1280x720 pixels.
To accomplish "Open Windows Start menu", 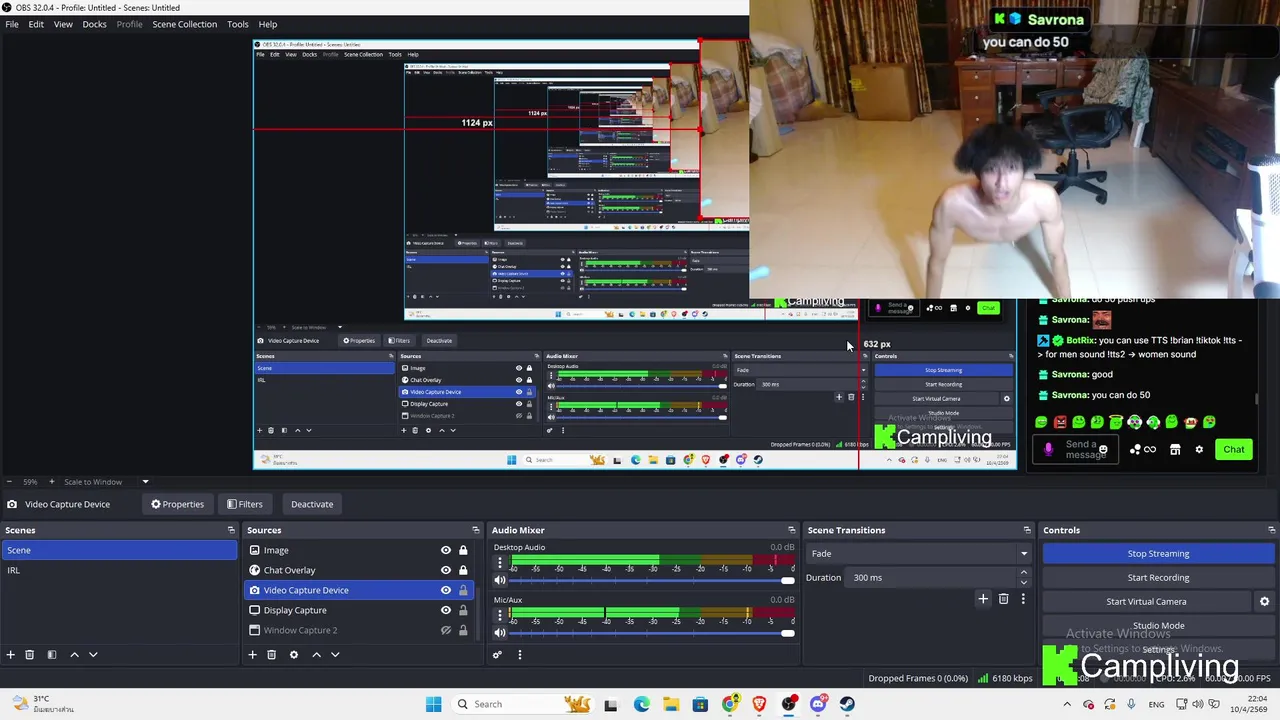I will coord(433,704).
